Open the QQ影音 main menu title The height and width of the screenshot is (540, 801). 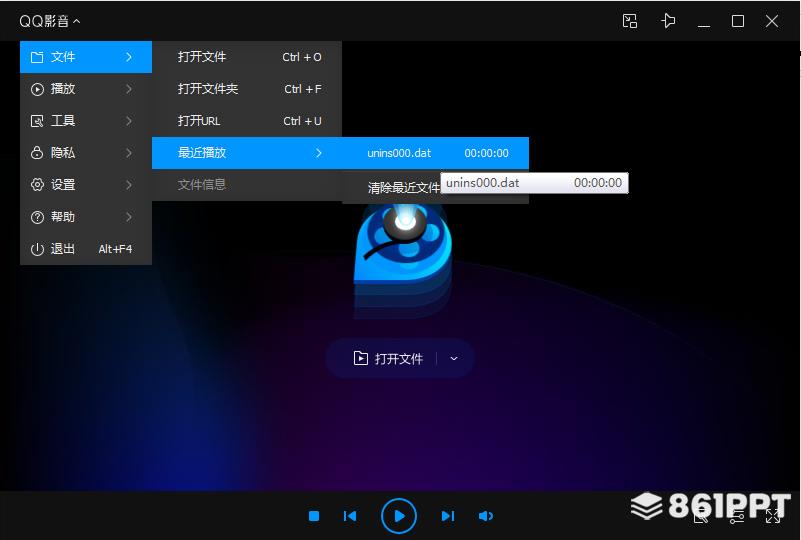click(x=49, y=21)
